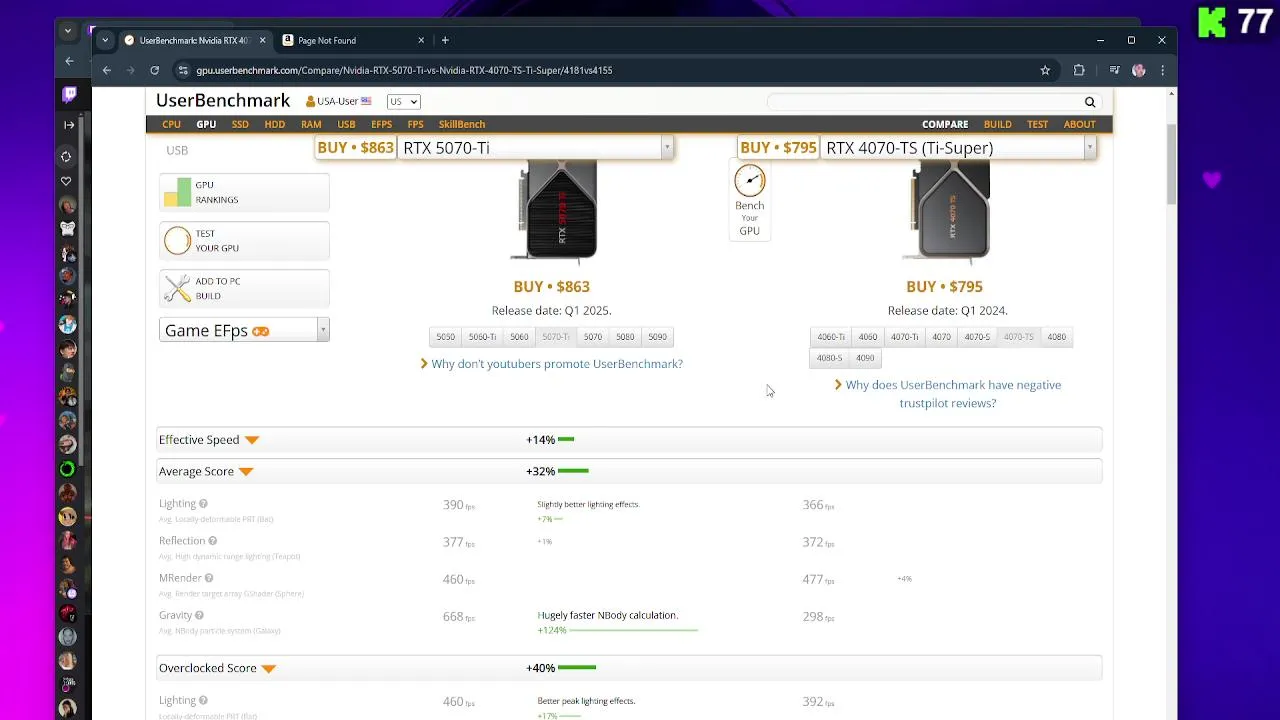Expand the Average Score section
This screenshot has width=1280, height=720.
click(246, 472)
